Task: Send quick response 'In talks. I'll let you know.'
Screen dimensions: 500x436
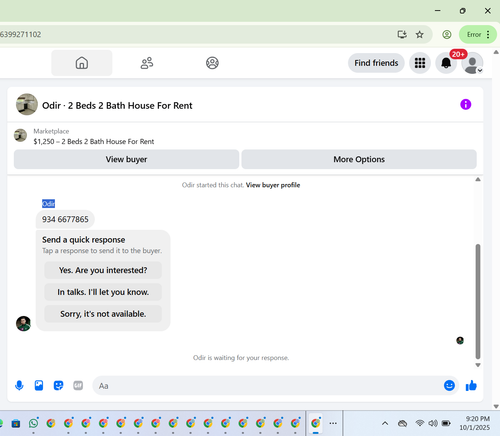Action: coord(103,292)
